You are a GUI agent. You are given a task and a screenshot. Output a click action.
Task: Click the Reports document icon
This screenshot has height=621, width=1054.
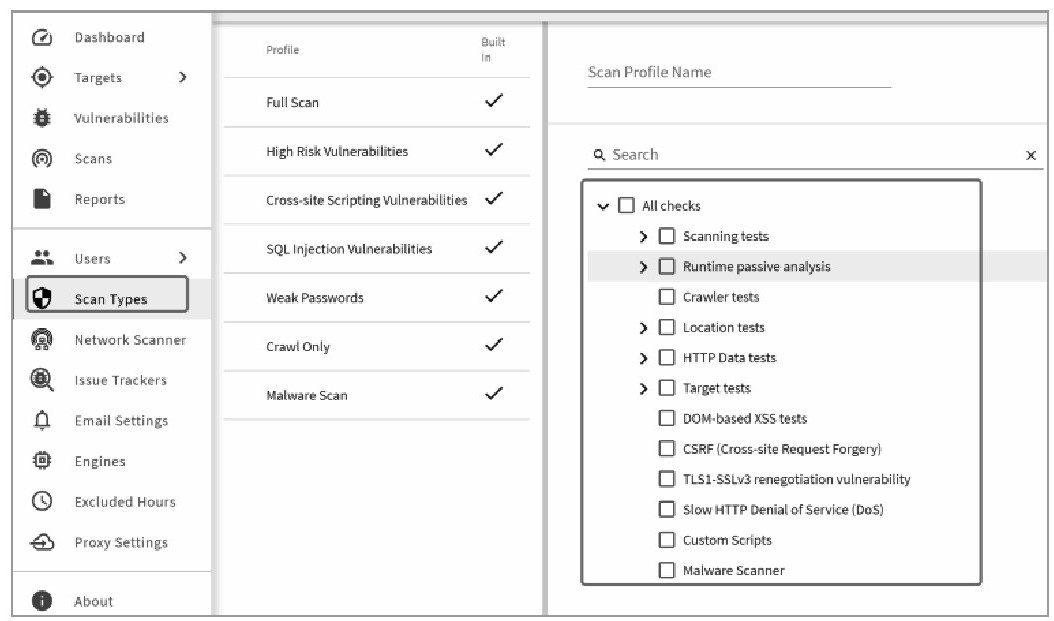42,199
